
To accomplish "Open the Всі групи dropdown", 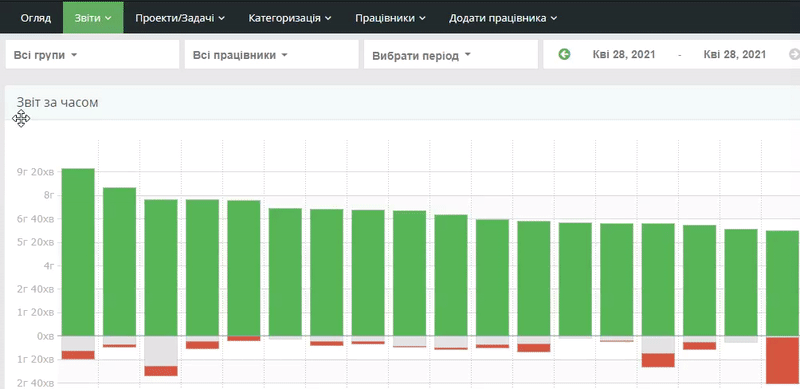I will (92, 55).
